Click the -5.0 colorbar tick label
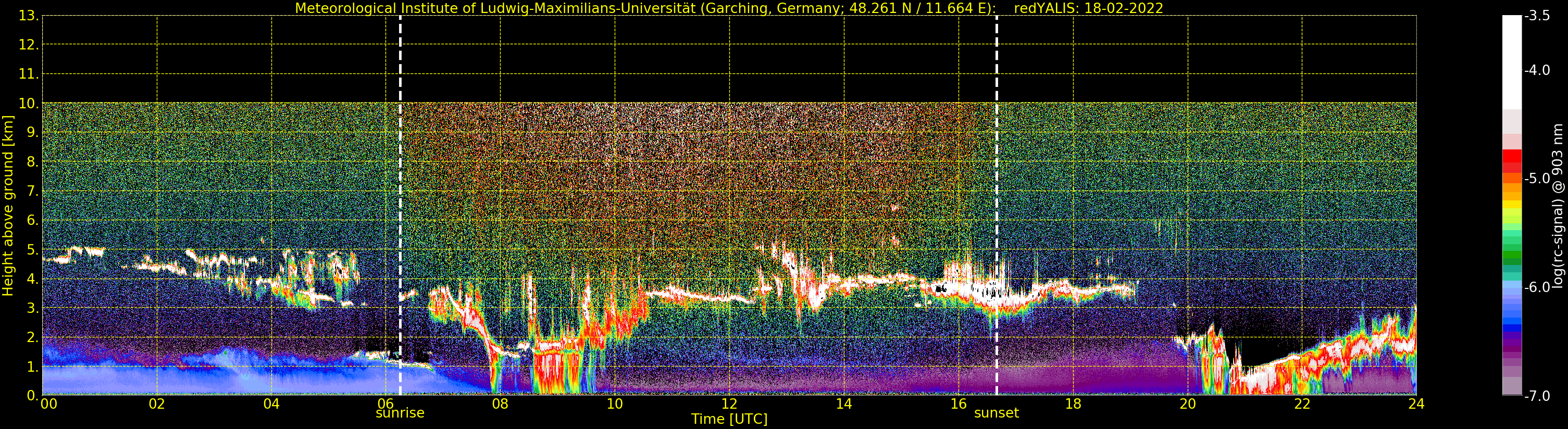The image size is (1568, 429). [1537, 178]
